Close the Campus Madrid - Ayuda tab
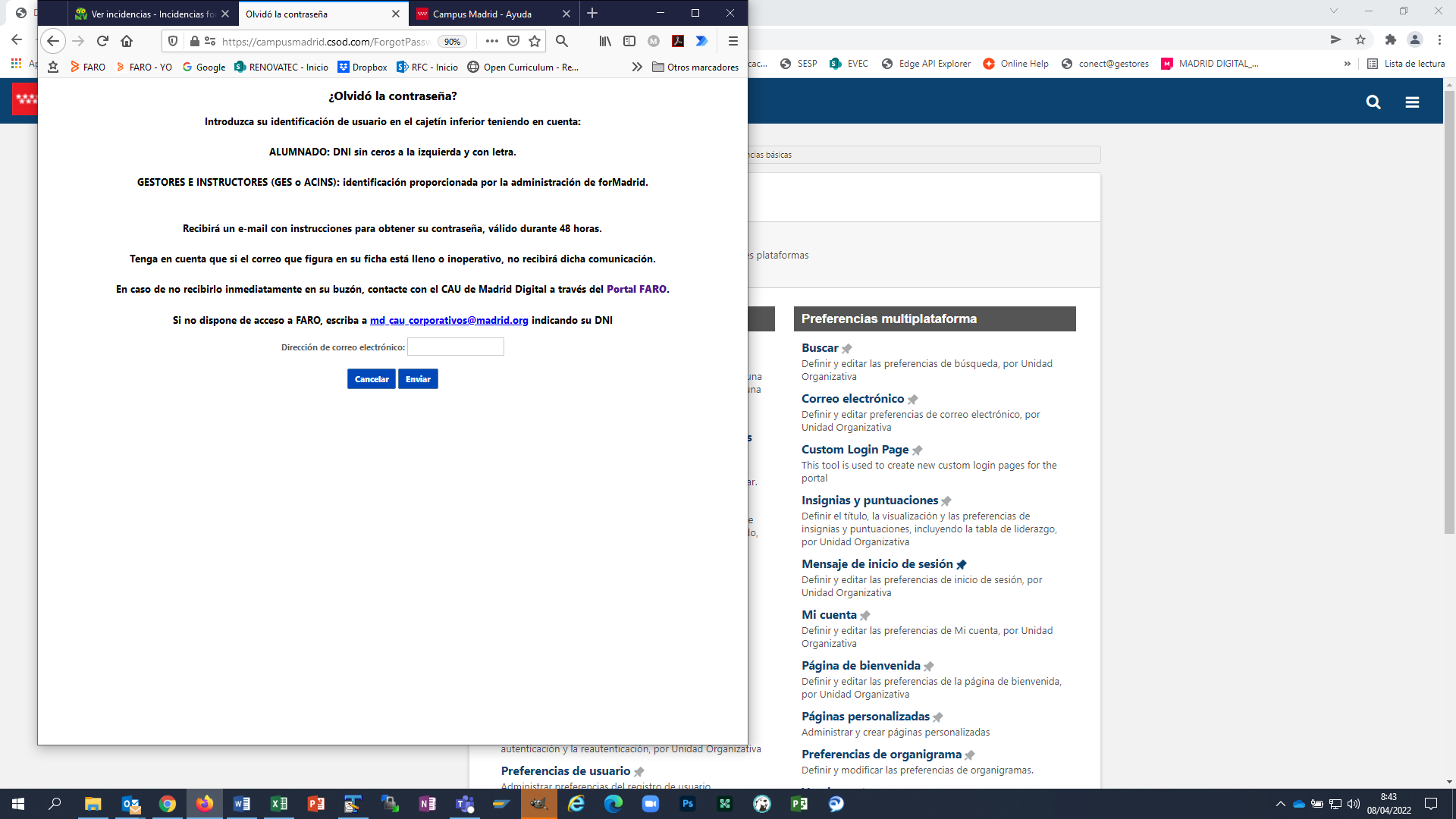 click(x=566, y=14)
